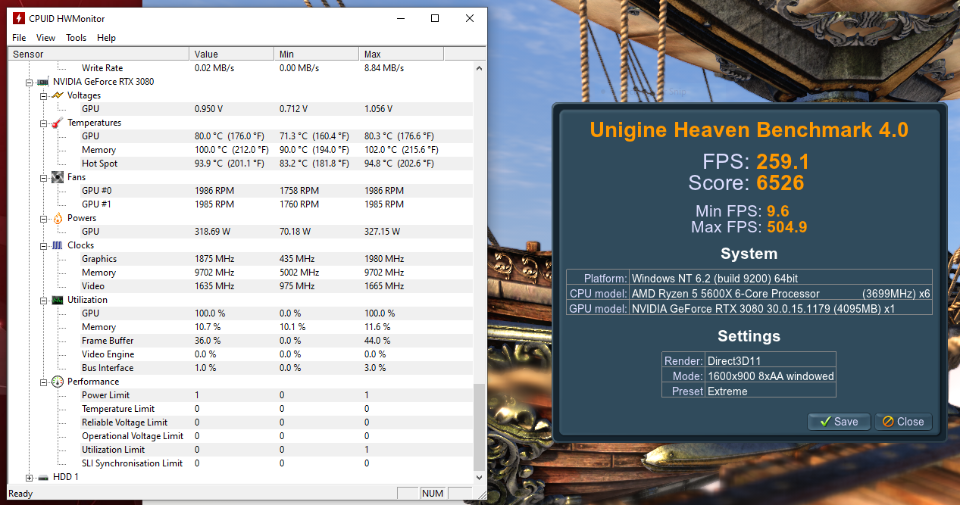Click the HDD 1 drive icon
Image resolution: width=960 pixels, height=505 pixels.
click(43, 477)
